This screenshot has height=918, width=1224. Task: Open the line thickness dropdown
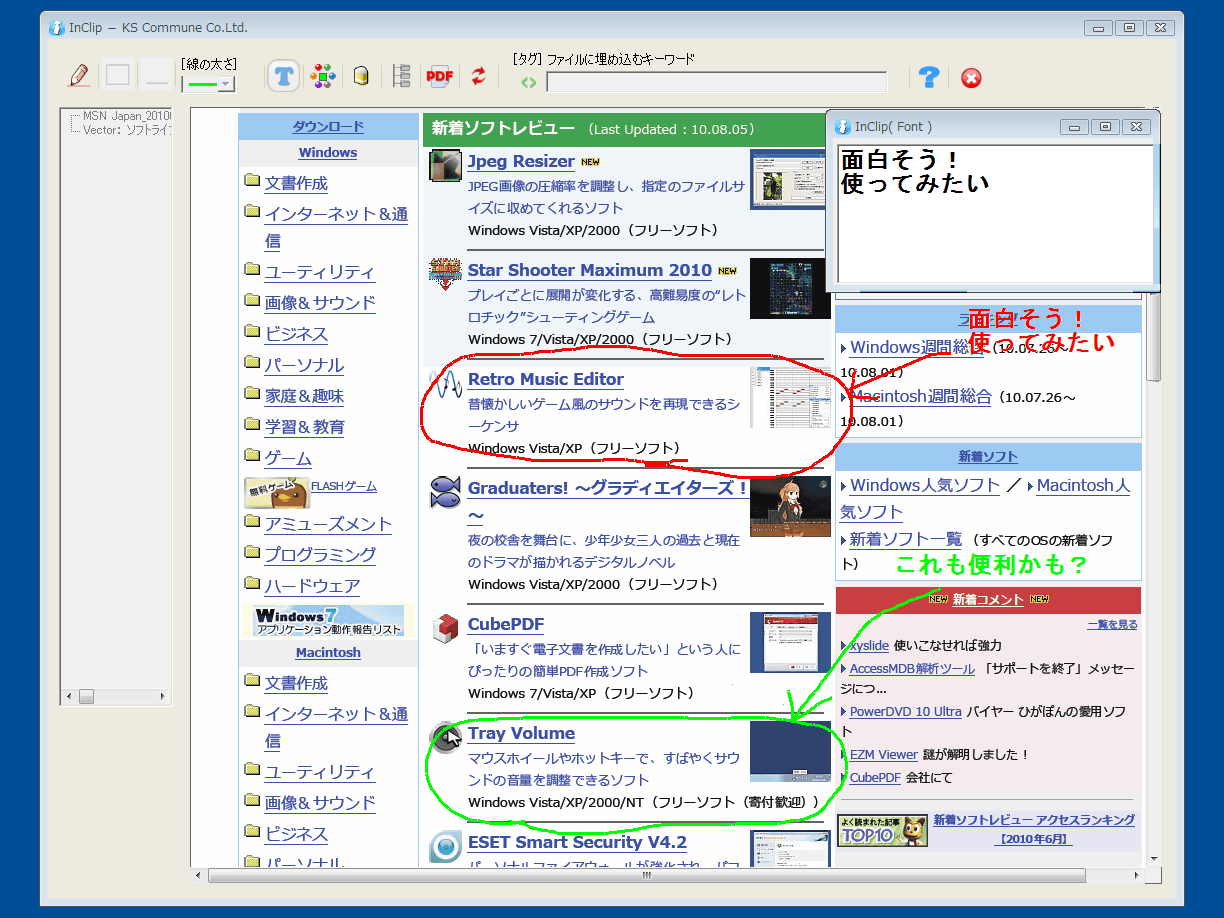pyautogui.click(x=226, y=85)
